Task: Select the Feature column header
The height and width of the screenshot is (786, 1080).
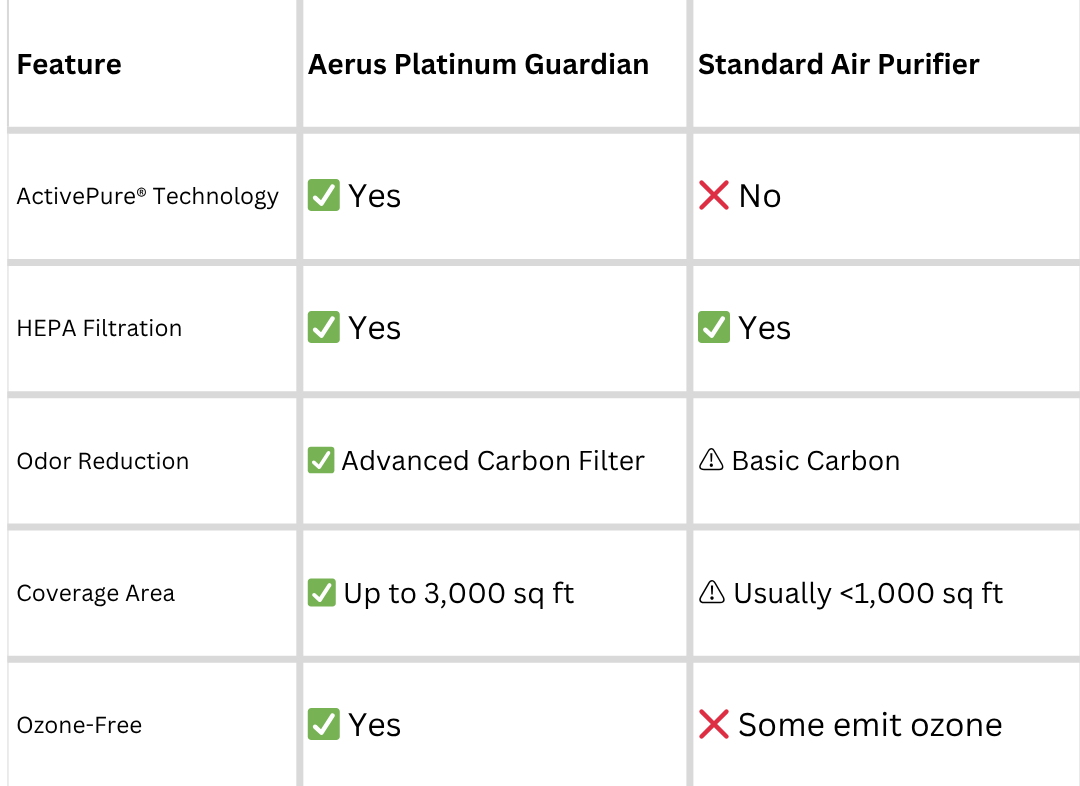Action: tap(69, 64)
